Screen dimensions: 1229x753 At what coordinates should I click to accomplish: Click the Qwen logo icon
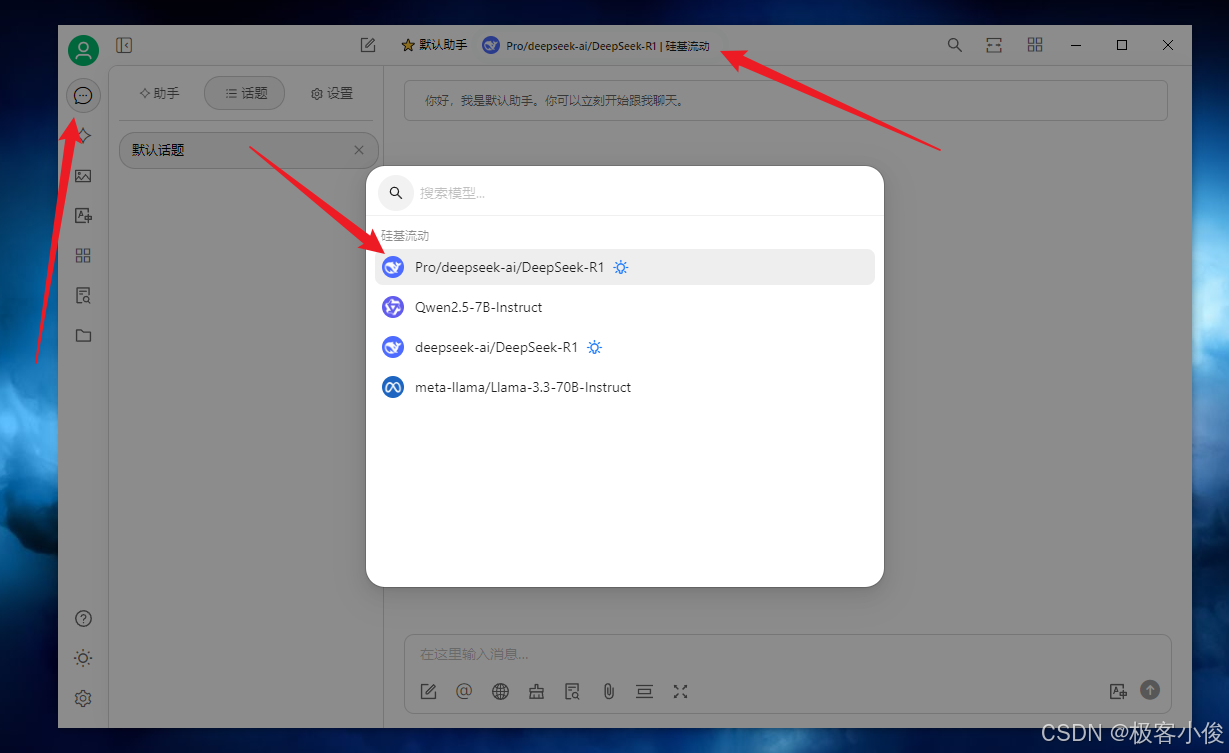(x=393, y=307)
